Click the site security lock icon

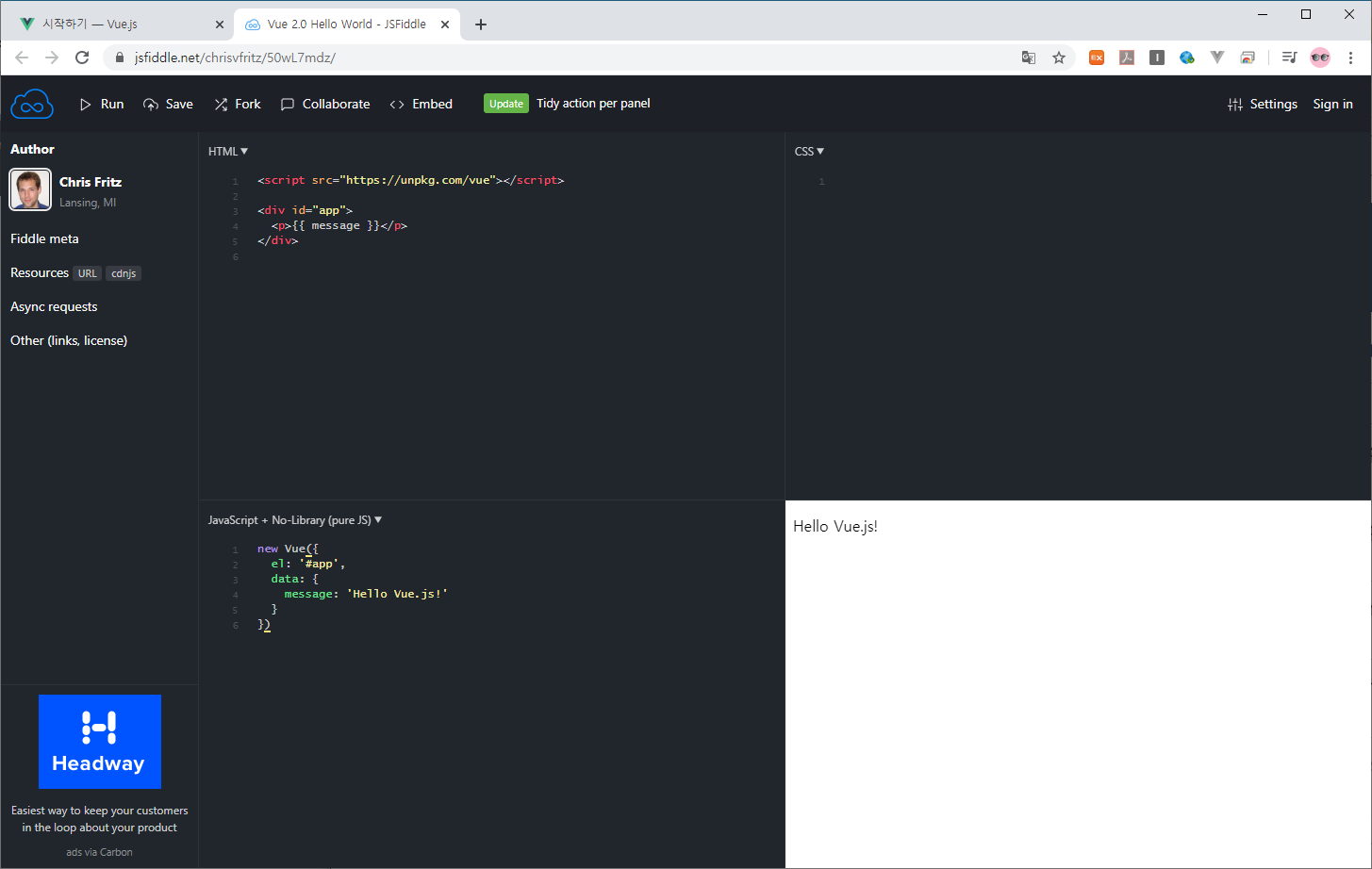click(119, 57)
